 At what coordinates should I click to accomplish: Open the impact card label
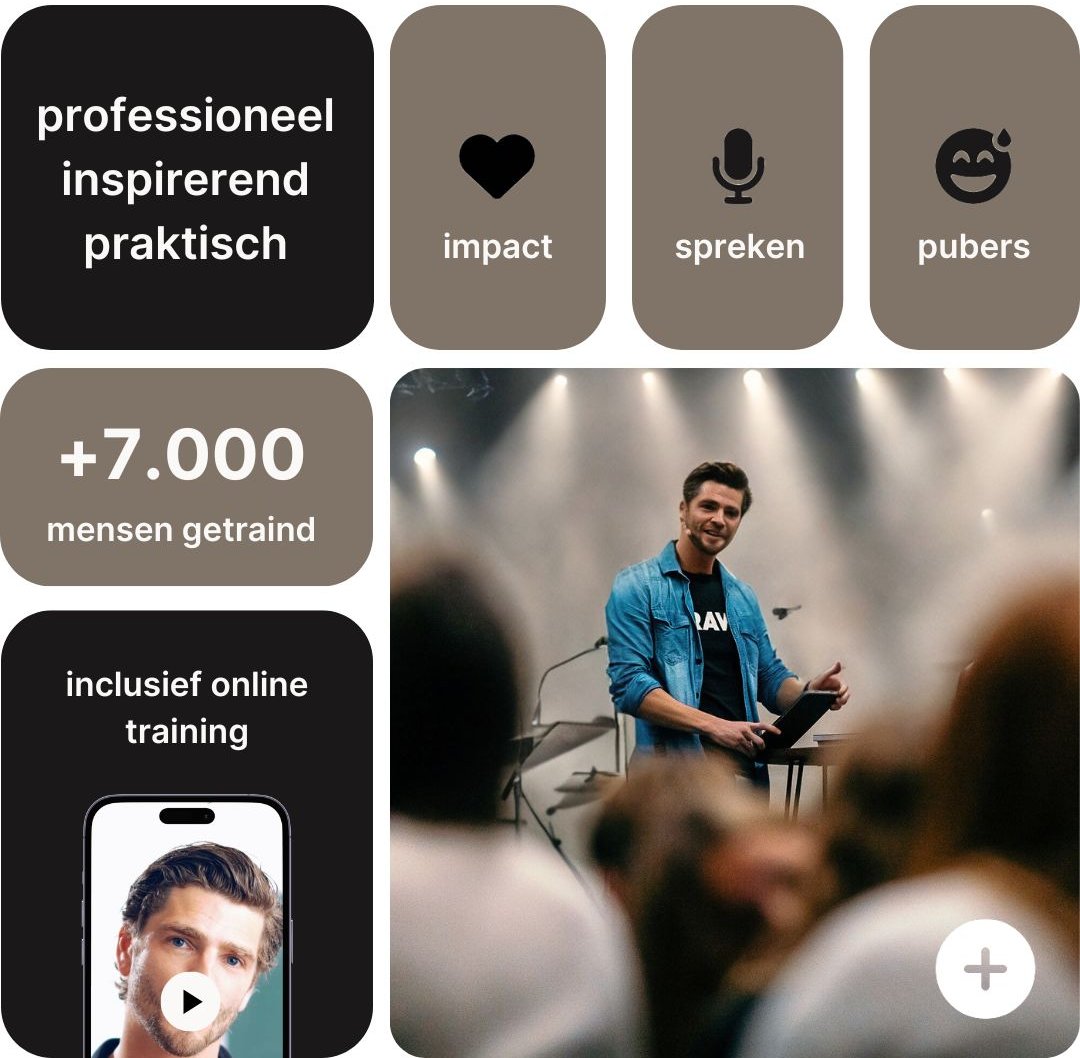497,247
